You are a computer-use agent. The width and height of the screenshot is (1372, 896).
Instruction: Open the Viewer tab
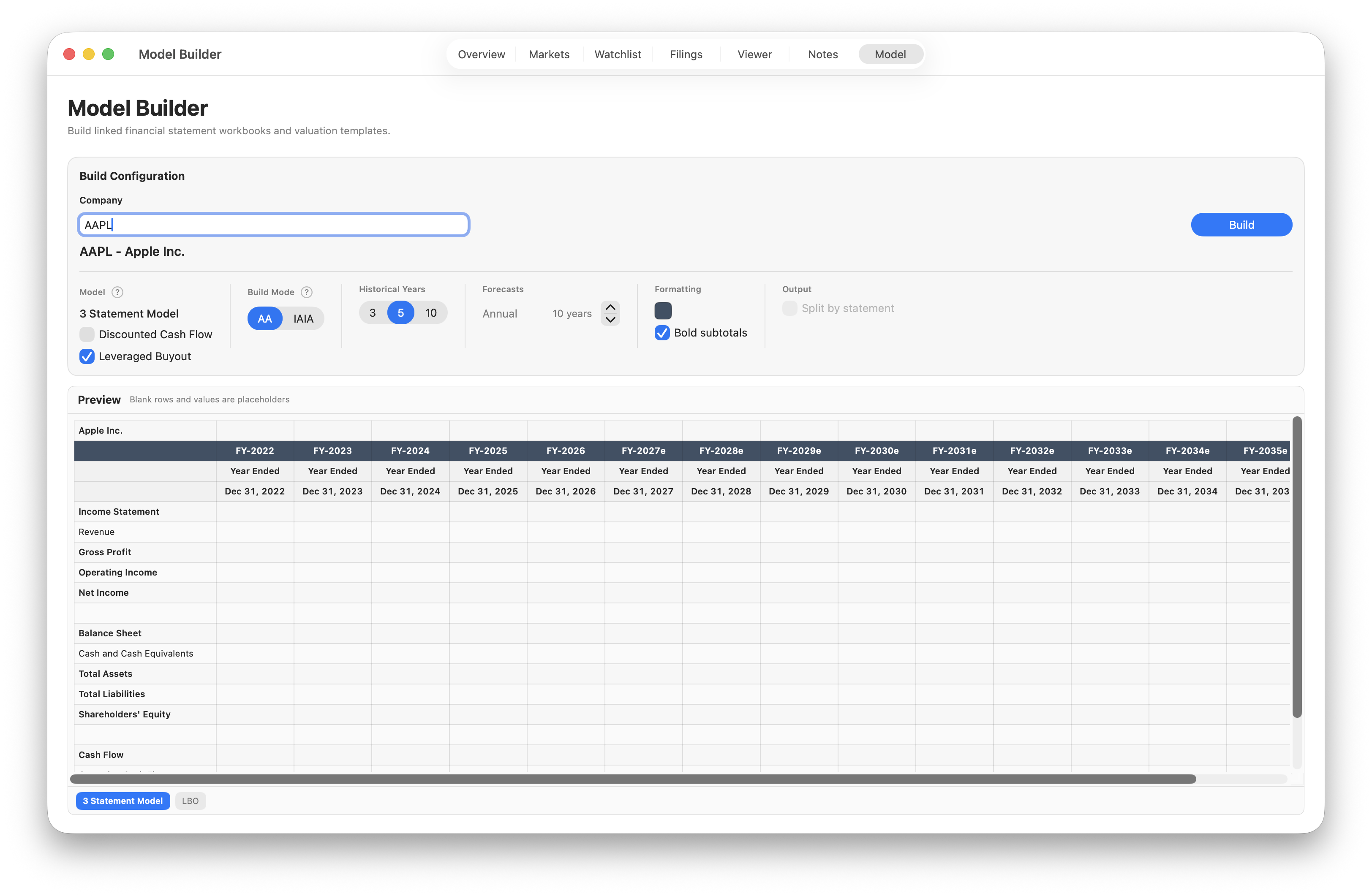(x=754, y=54)
